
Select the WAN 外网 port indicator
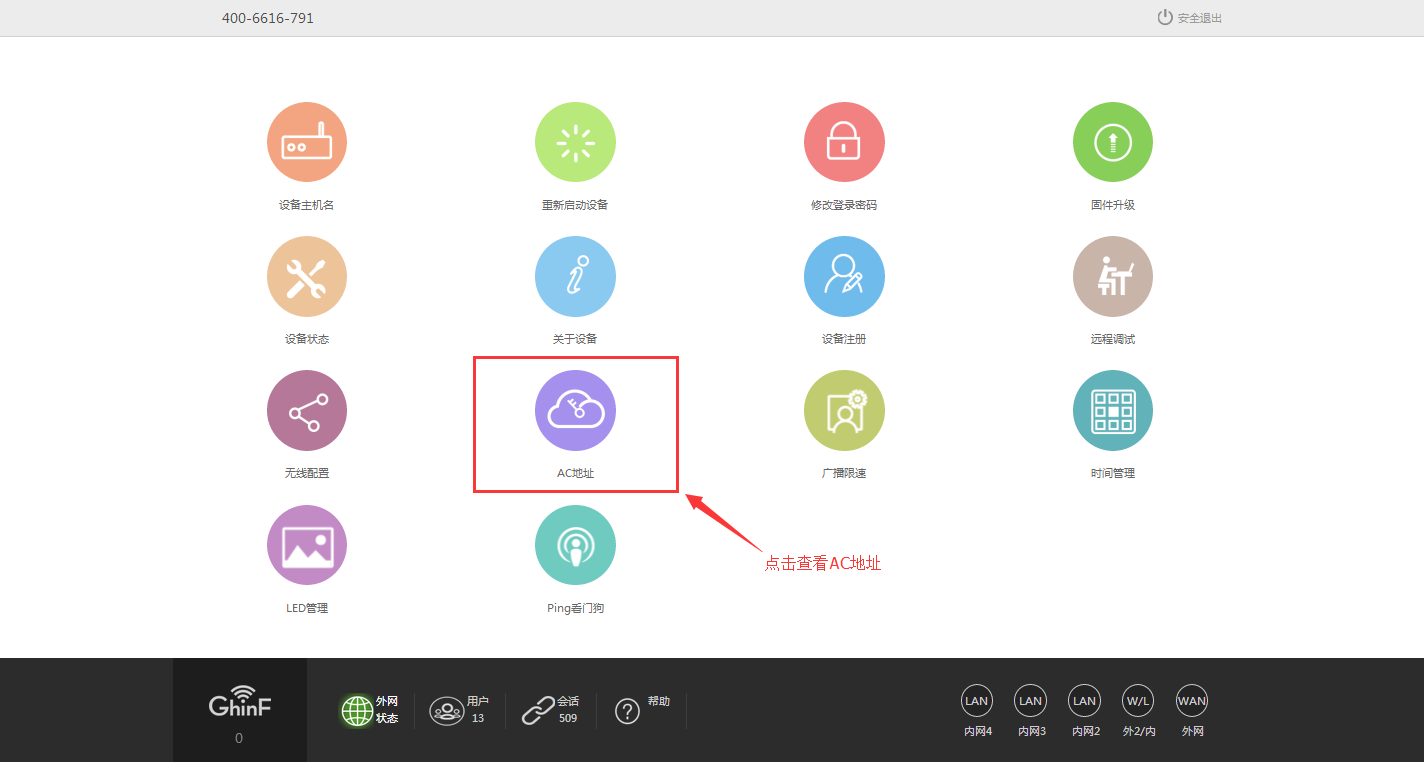coord(1192,701)
